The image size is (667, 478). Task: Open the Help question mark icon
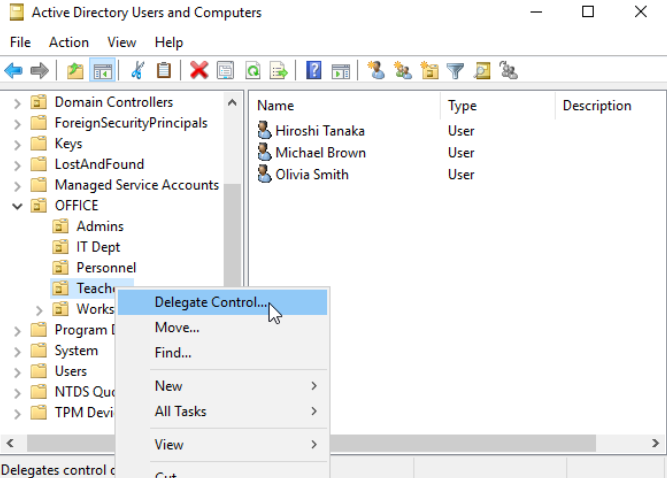coord(314,71)
